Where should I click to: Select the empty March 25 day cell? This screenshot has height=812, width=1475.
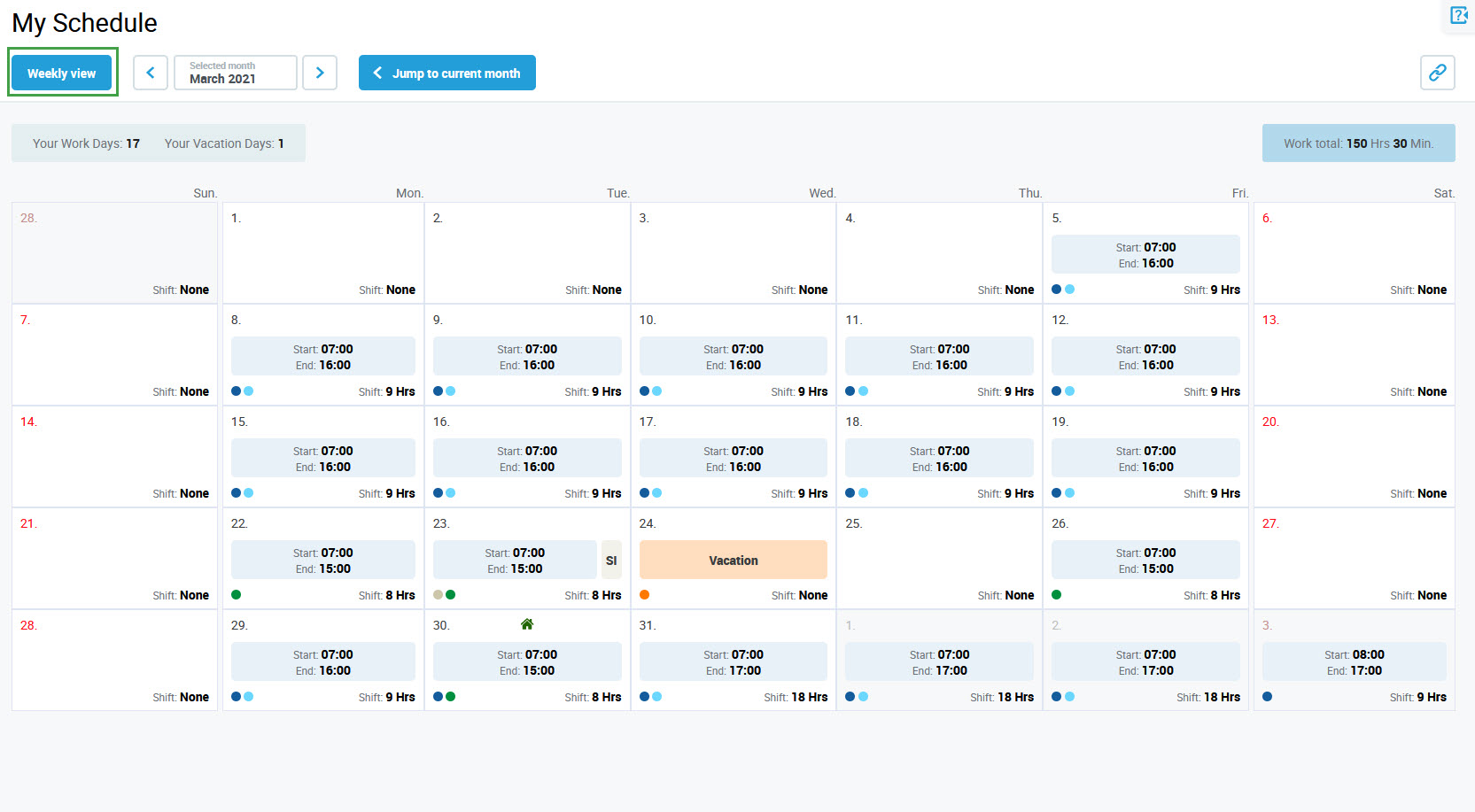tap(939, 558)
